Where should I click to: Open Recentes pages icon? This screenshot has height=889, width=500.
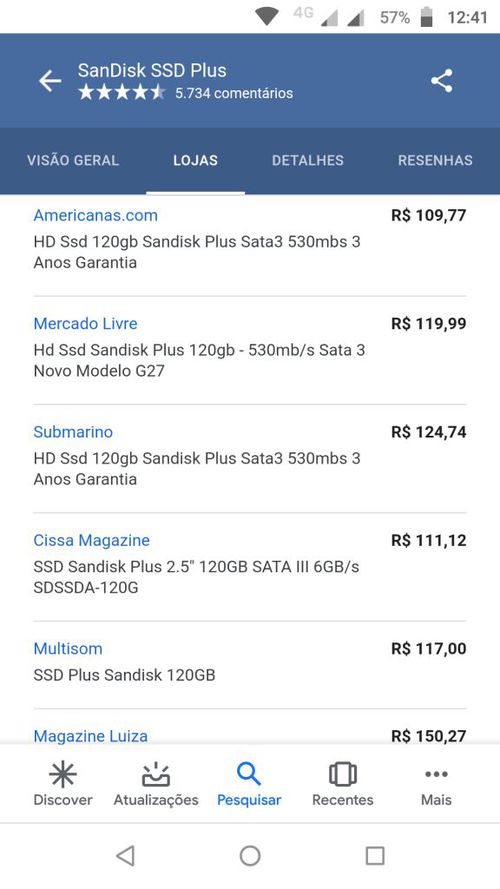[342, 774]
